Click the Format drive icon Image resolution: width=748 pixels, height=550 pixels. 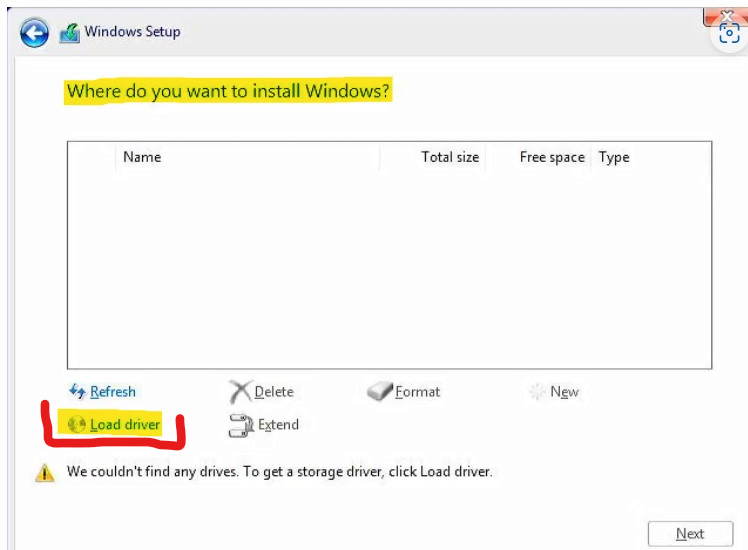click(380, 391)
